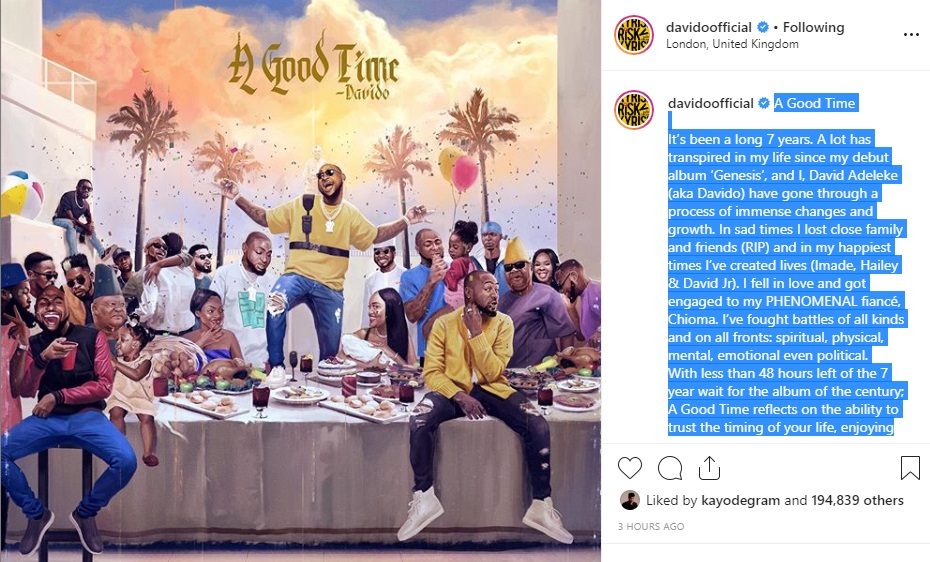930x562 pixels.
Task: Toggle the Following button
Action: pos(813,27)
